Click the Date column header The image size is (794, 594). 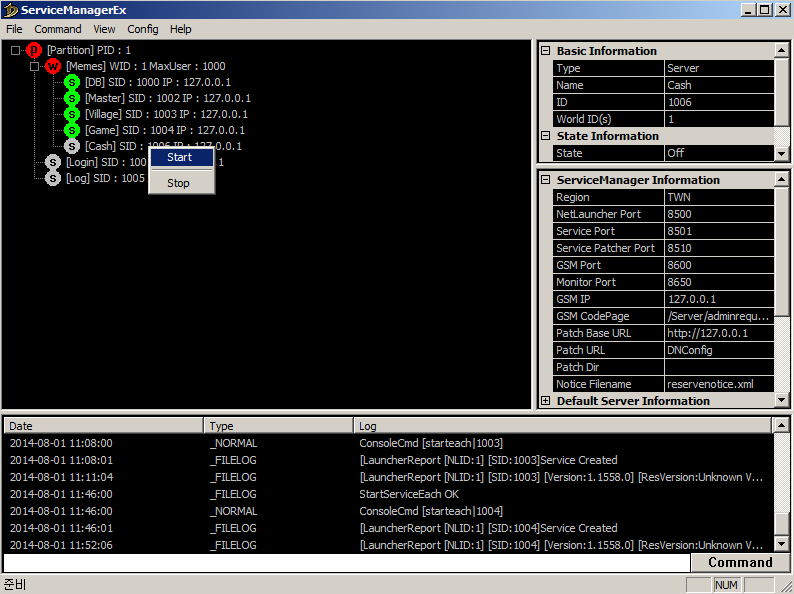click(103, 426)
